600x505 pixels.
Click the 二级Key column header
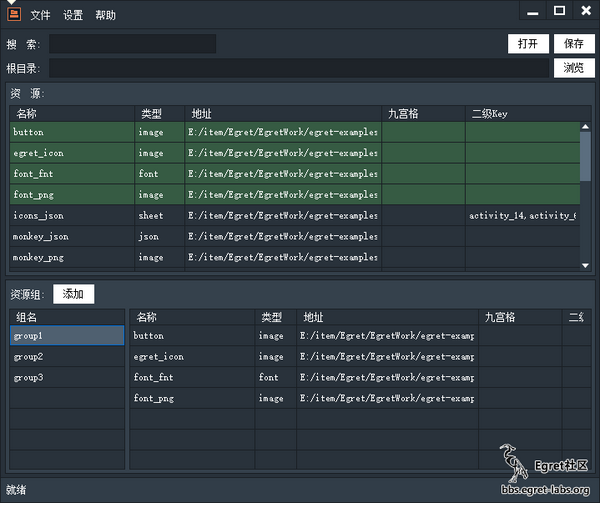(x=528, y=114)
